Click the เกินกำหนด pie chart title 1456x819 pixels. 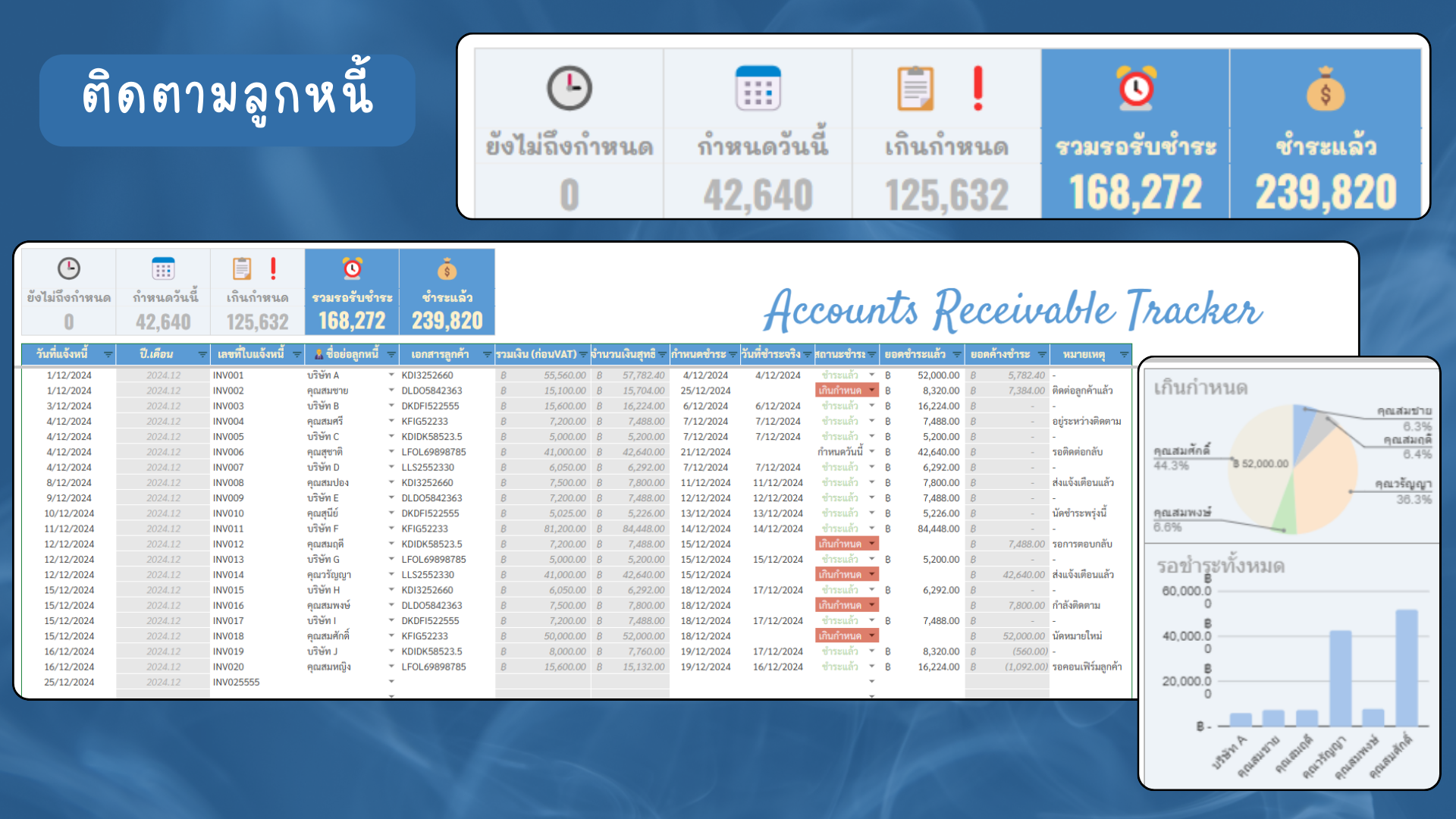pos(1200,388)
